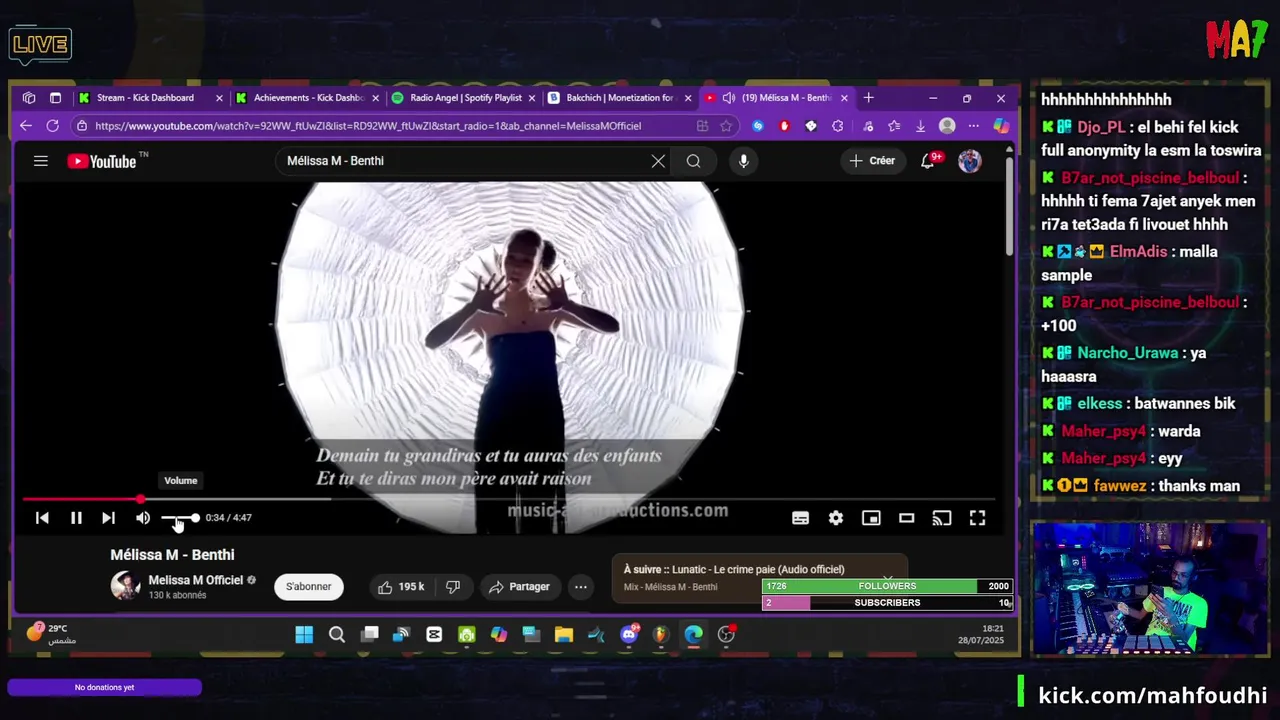Open the YouTube account avatar menu

[970, 161]
